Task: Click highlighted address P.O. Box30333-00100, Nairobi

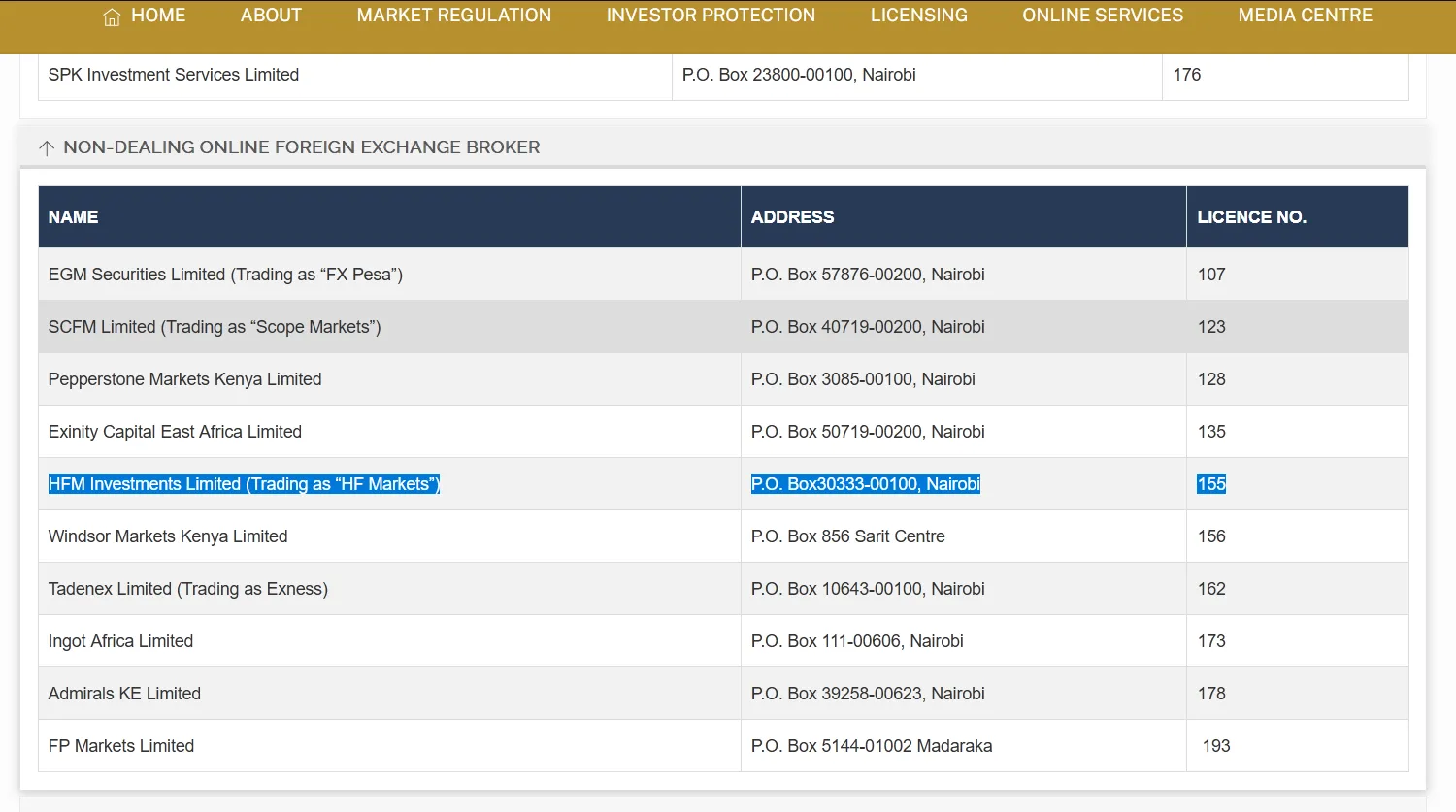Action: coord(866,484)
